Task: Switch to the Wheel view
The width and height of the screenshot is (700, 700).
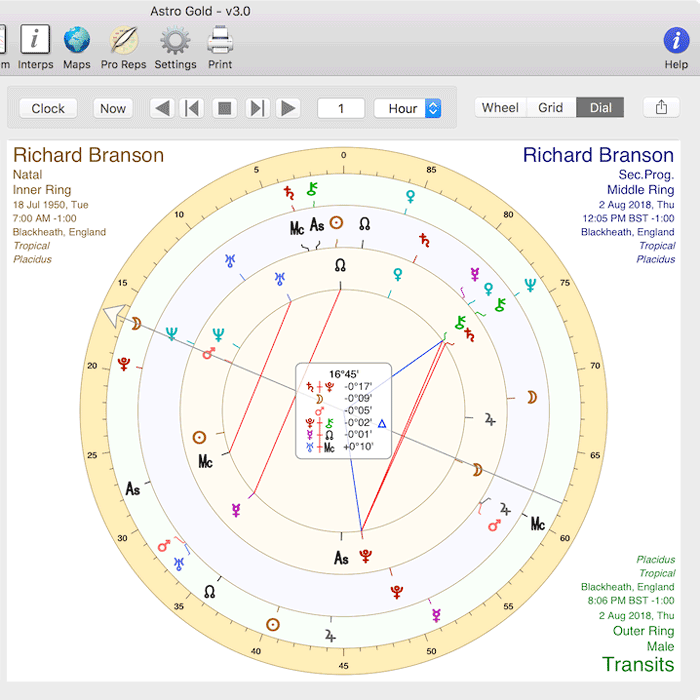Action: (x=500, y=108)
